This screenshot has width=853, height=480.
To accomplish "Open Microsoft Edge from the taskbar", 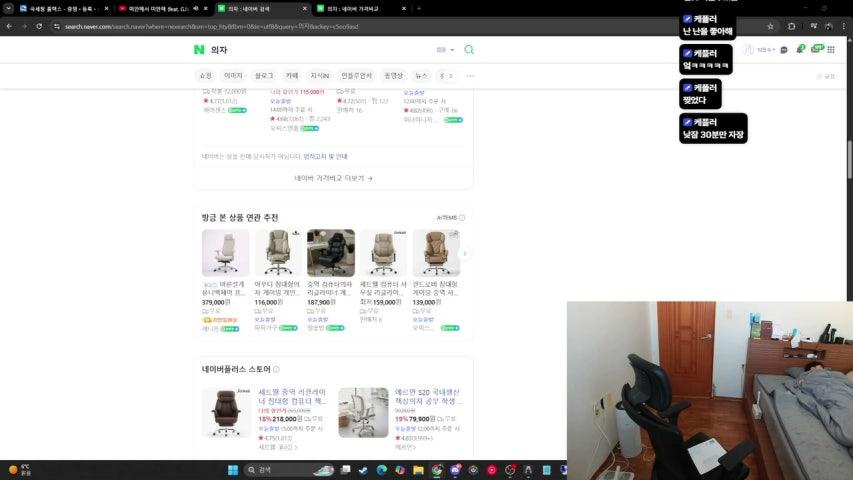I will (381, 470).
